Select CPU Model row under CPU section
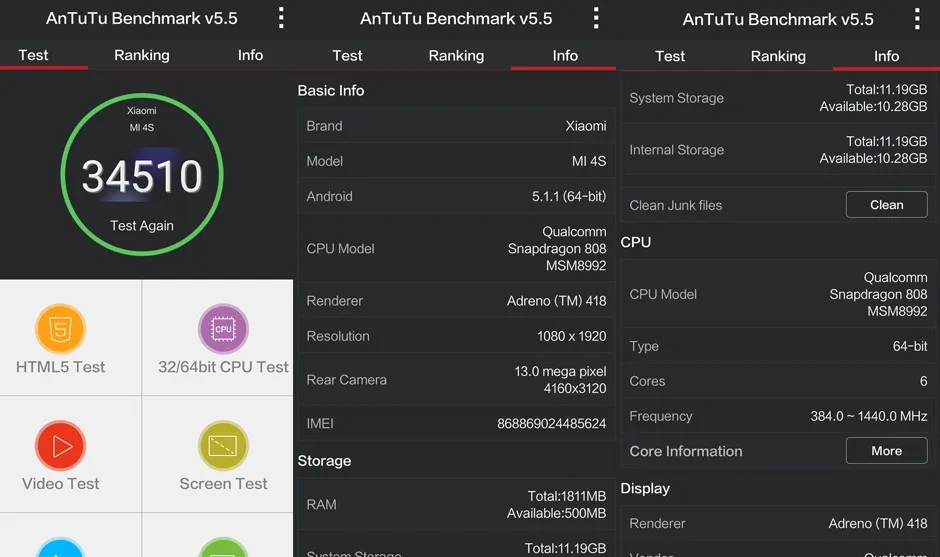The image size is (940, 557). tap(778, 294)
